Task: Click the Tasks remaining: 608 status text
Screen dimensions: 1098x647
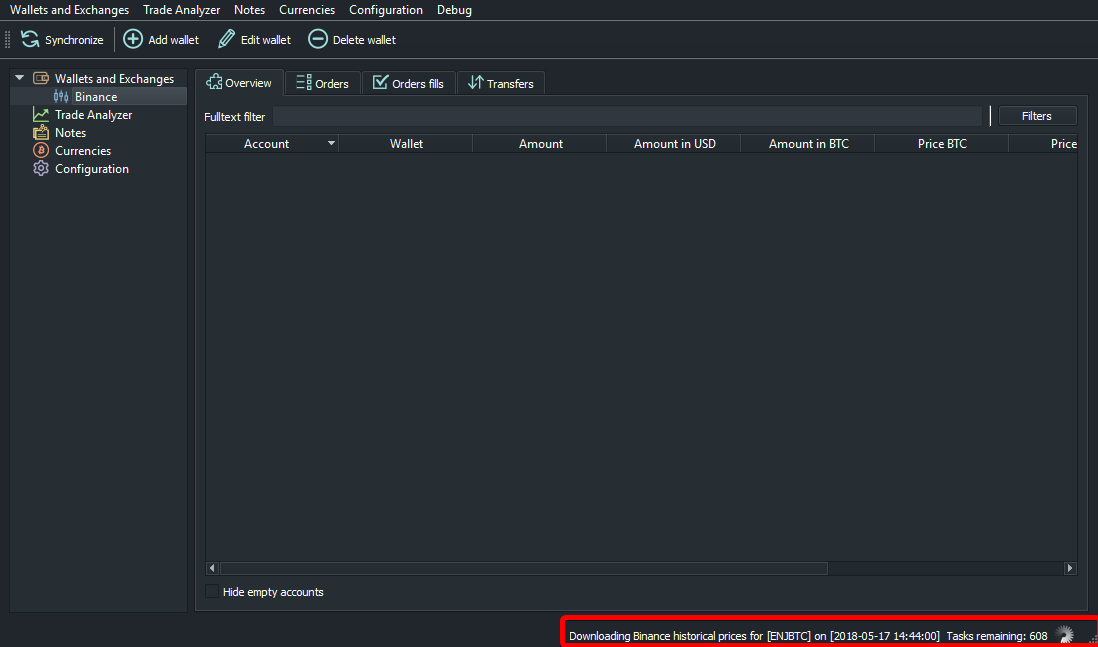Action: click(996, 636)
